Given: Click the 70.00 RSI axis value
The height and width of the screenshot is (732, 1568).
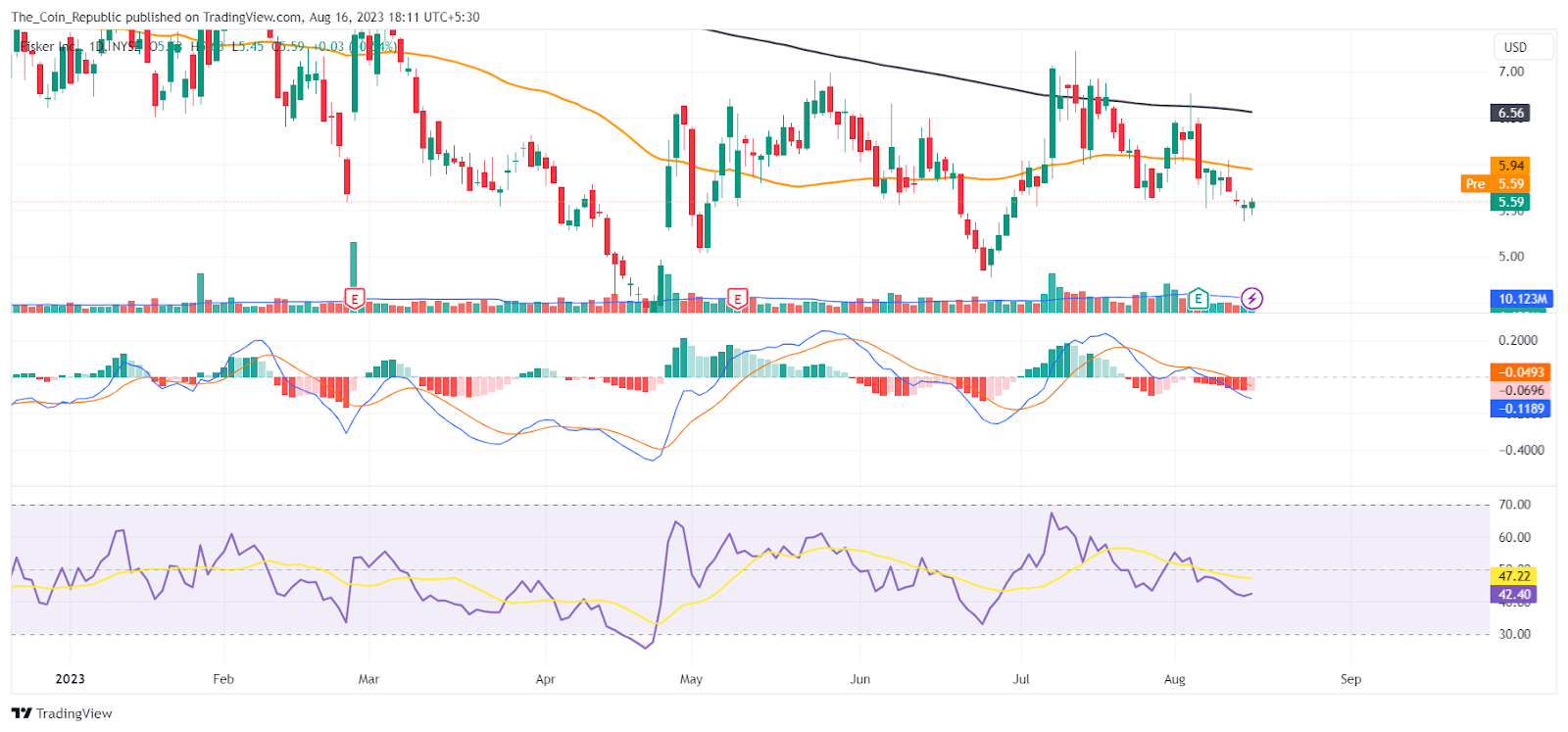Looking at the screenshot, I should (1515, 505).
